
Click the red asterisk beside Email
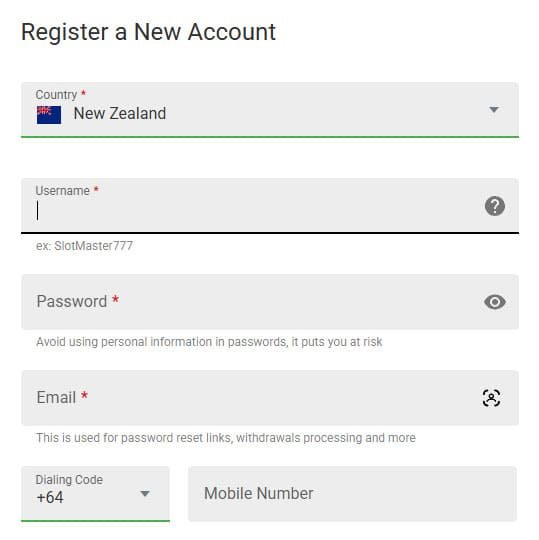point(84,395)
